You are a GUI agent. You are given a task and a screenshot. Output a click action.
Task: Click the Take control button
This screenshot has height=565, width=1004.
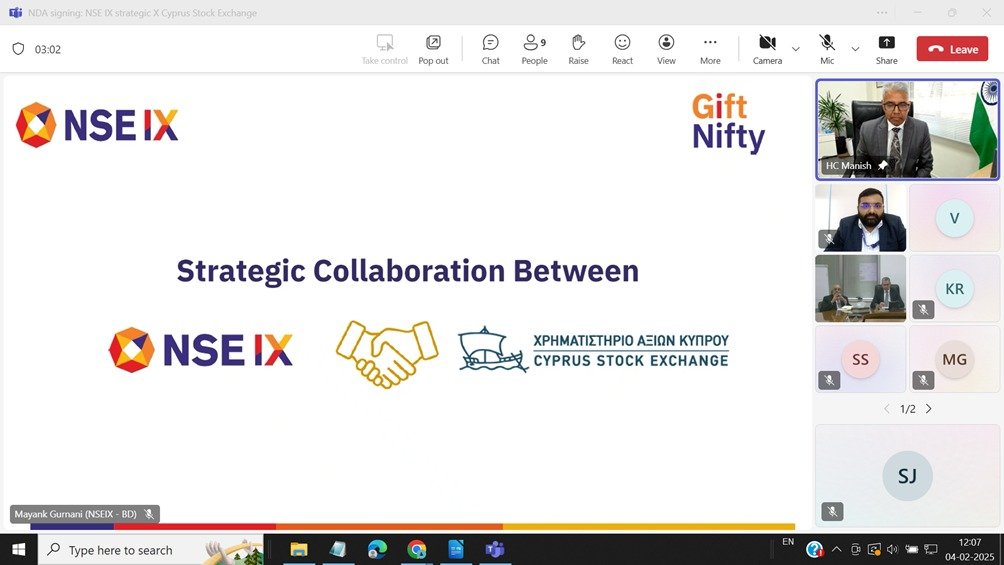[384, 49]
